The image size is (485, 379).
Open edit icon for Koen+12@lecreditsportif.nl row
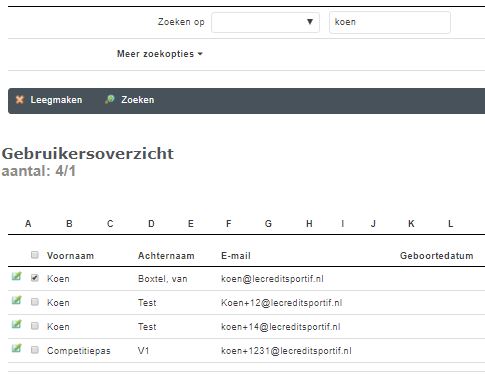17,301
